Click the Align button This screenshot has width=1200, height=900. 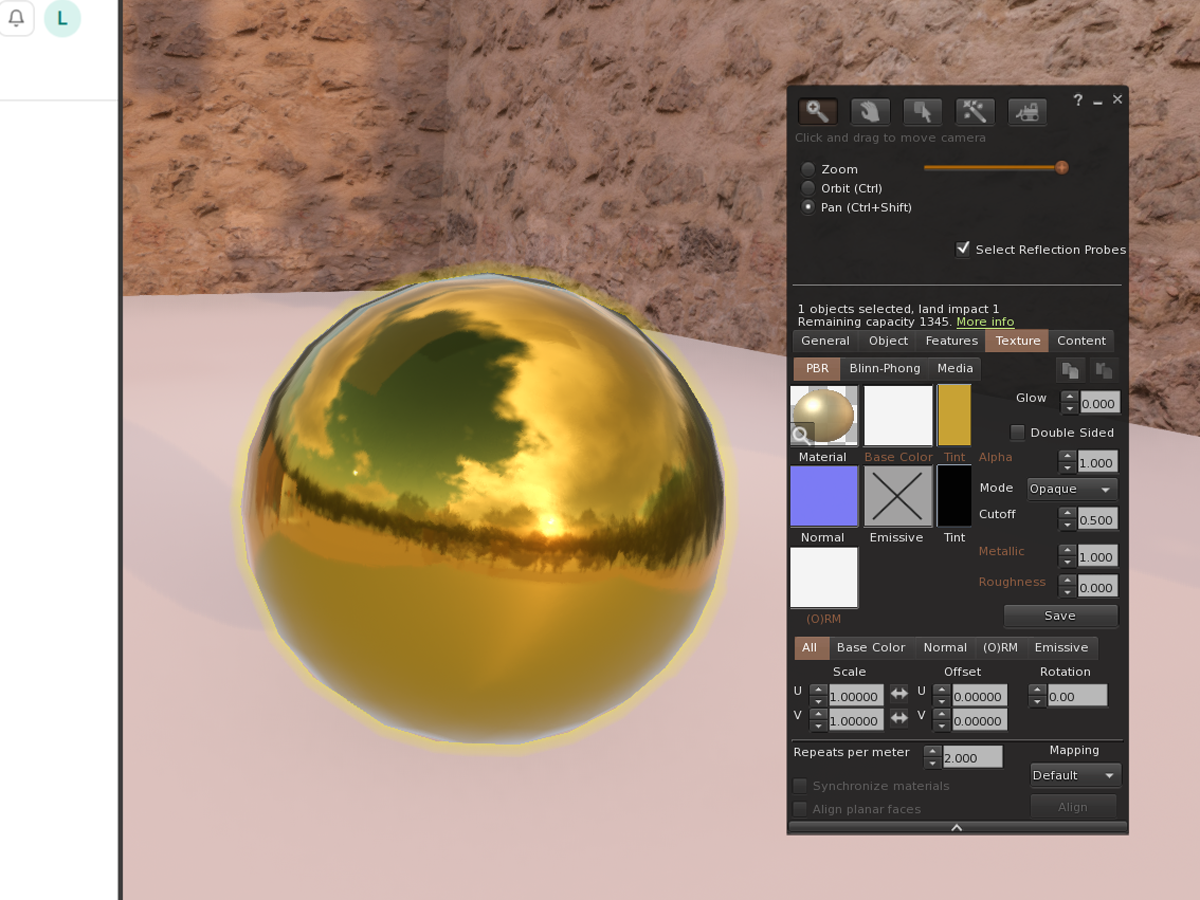pos(1073,807)
